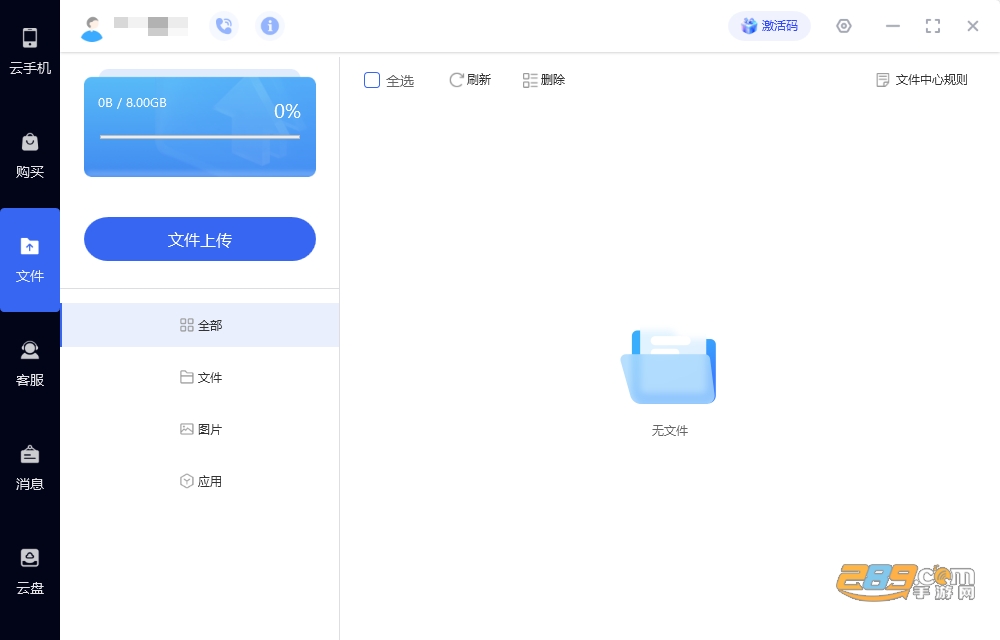Open settings via the gear icon
This screenshot has height=640, width=1000.
point(844,26)
